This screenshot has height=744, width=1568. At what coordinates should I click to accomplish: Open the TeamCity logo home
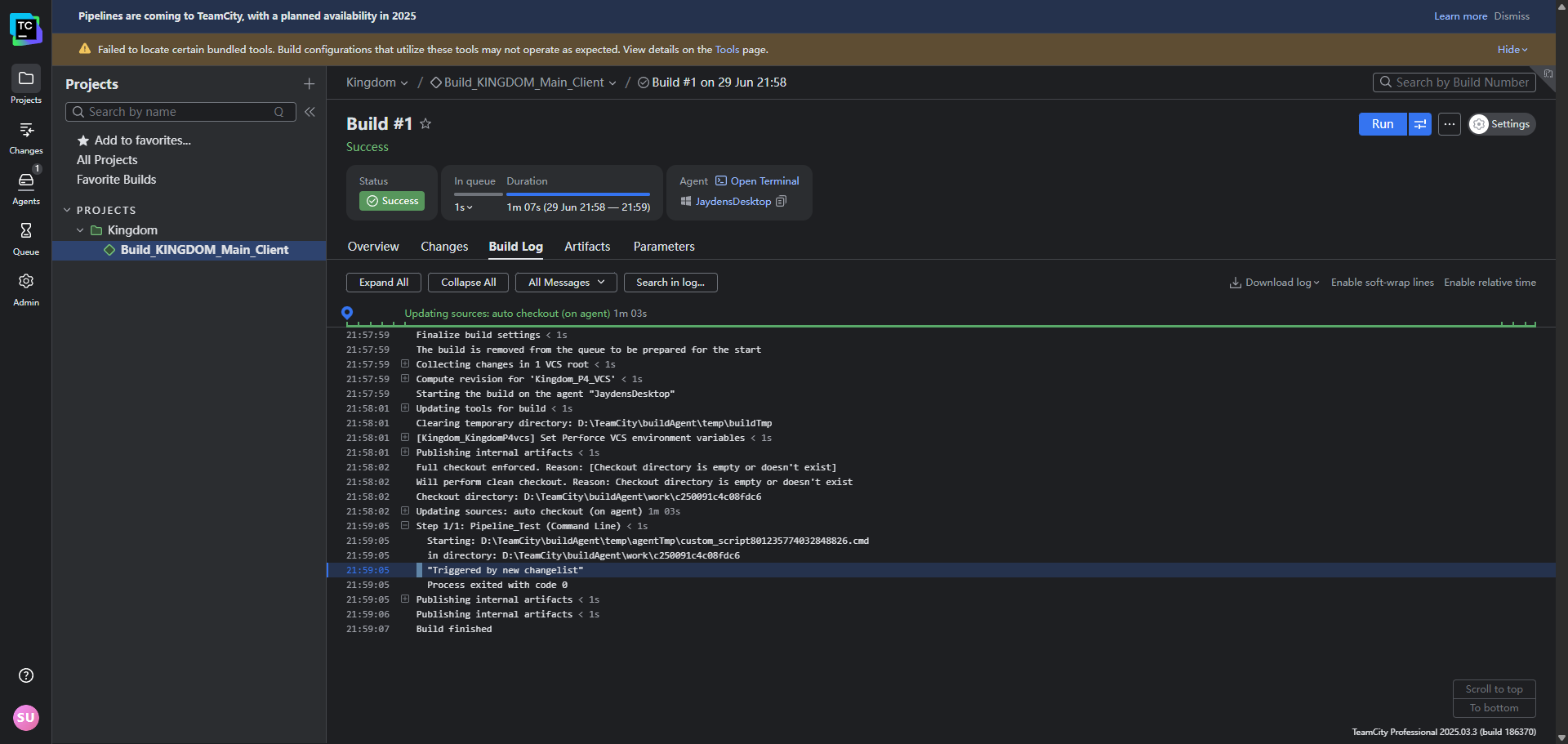point(25,29)
